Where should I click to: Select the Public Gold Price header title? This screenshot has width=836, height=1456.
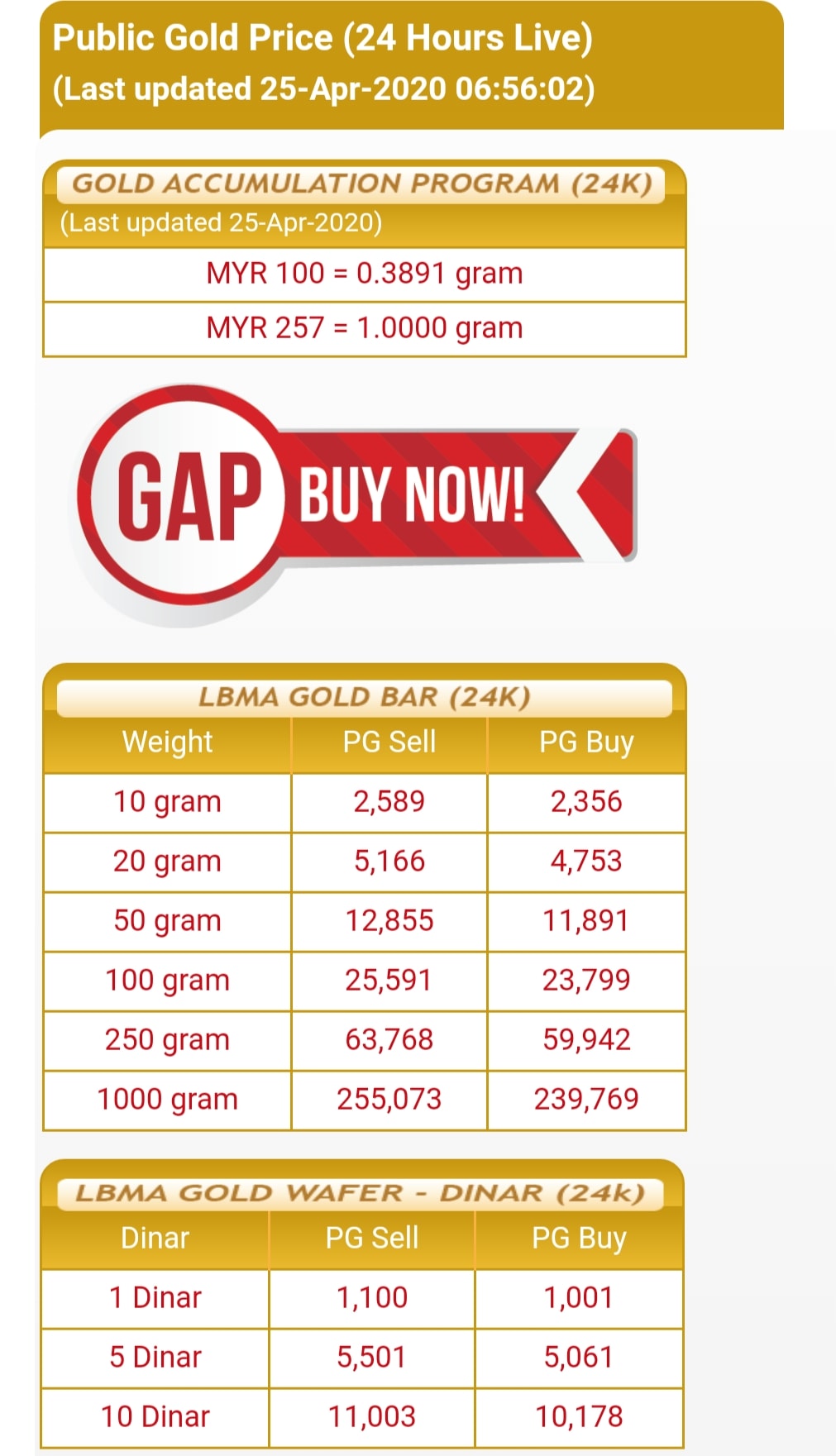(323, 38)
